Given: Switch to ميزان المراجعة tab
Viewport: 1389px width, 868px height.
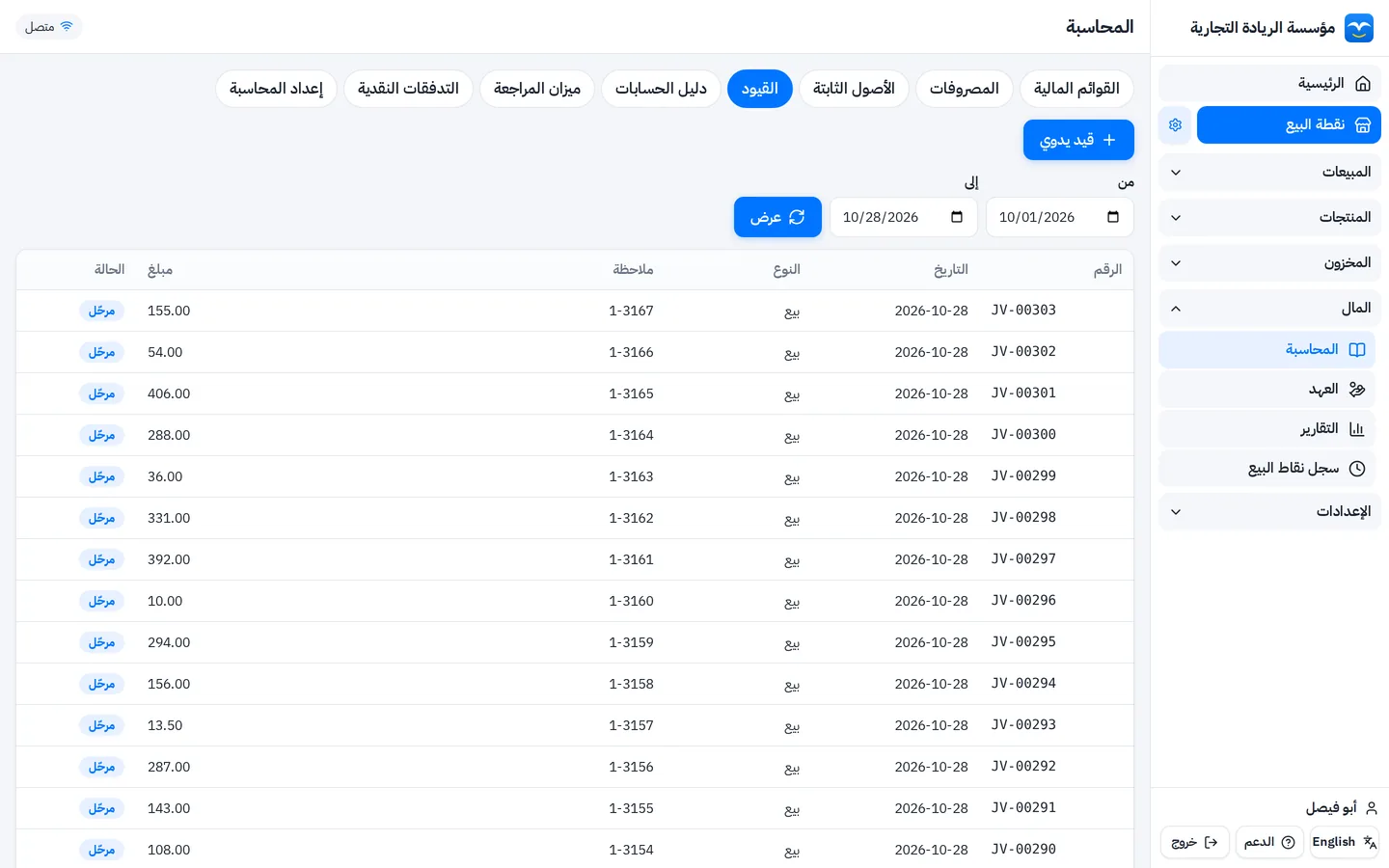Looking at the screenshot, I should [537, 89].
